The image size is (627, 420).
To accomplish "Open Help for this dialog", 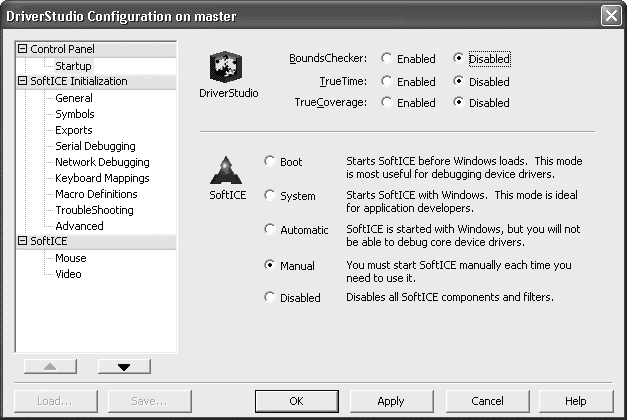I will tap(575, 401).
